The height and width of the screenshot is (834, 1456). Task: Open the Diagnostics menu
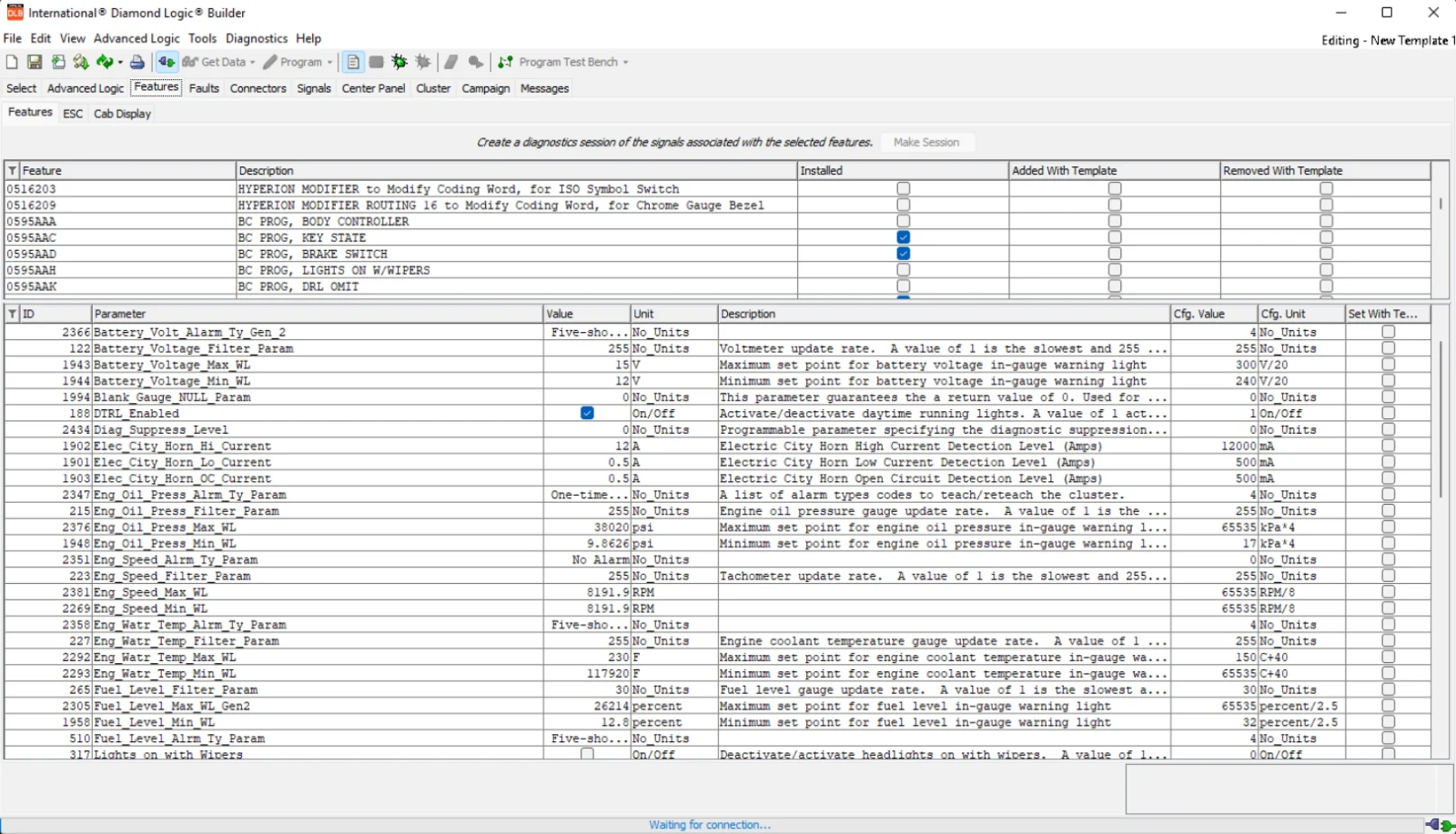[257, 38]
